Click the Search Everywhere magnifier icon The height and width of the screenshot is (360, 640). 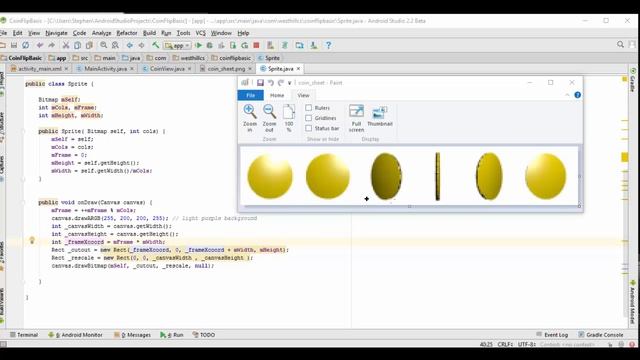[x=620, y=44]
